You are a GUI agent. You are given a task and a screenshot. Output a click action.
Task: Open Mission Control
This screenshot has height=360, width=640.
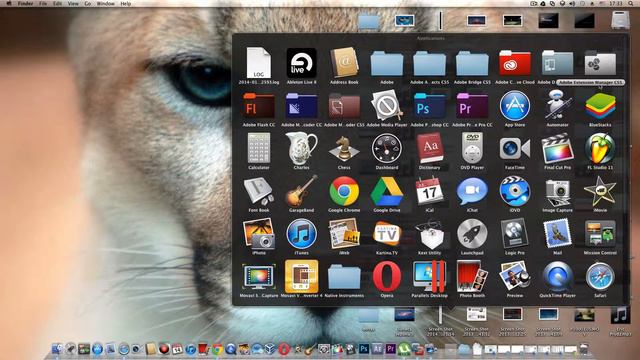tap(600, 234)
